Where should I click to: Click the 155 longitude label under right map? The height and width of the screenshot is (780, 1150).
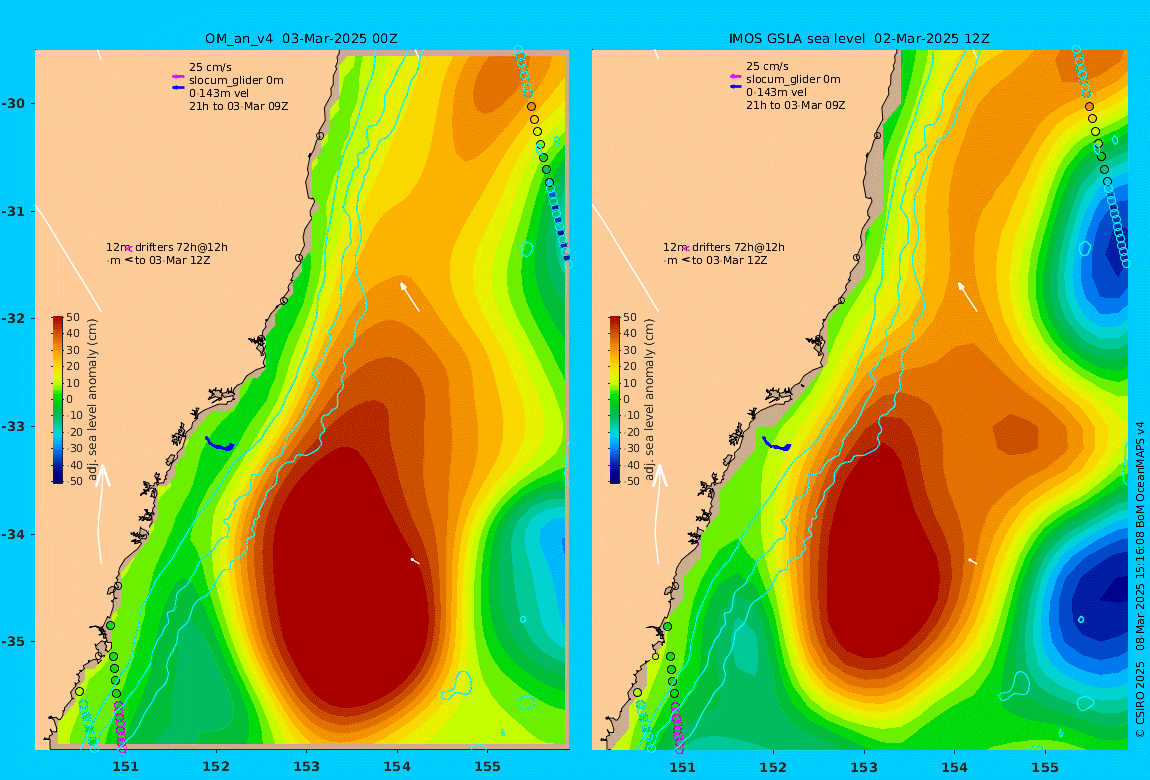[1044, 767]
